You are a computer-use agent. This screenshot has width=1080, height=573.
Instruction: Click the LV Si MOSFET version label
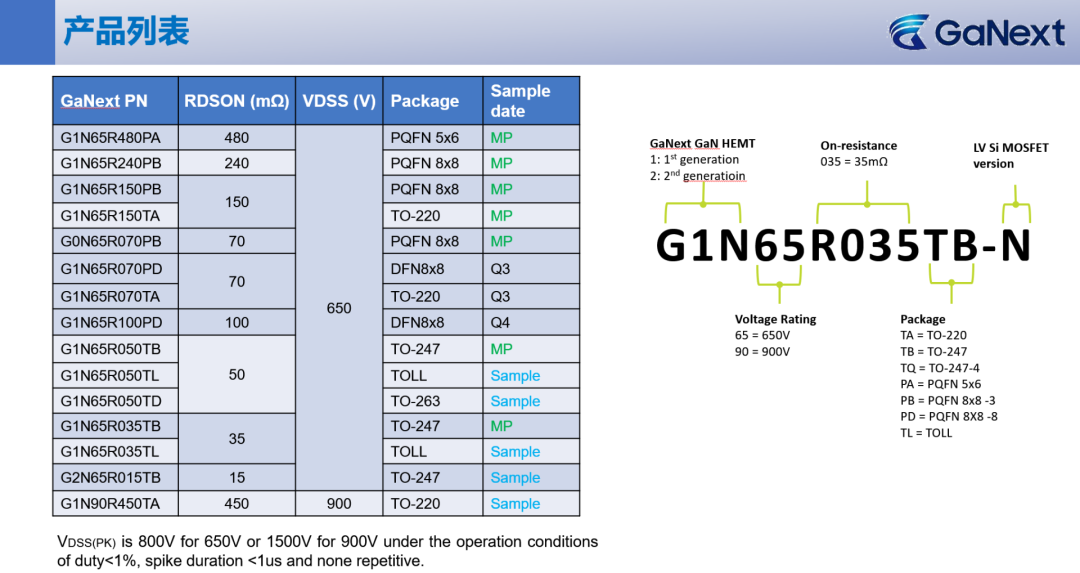pos(1010,156)
